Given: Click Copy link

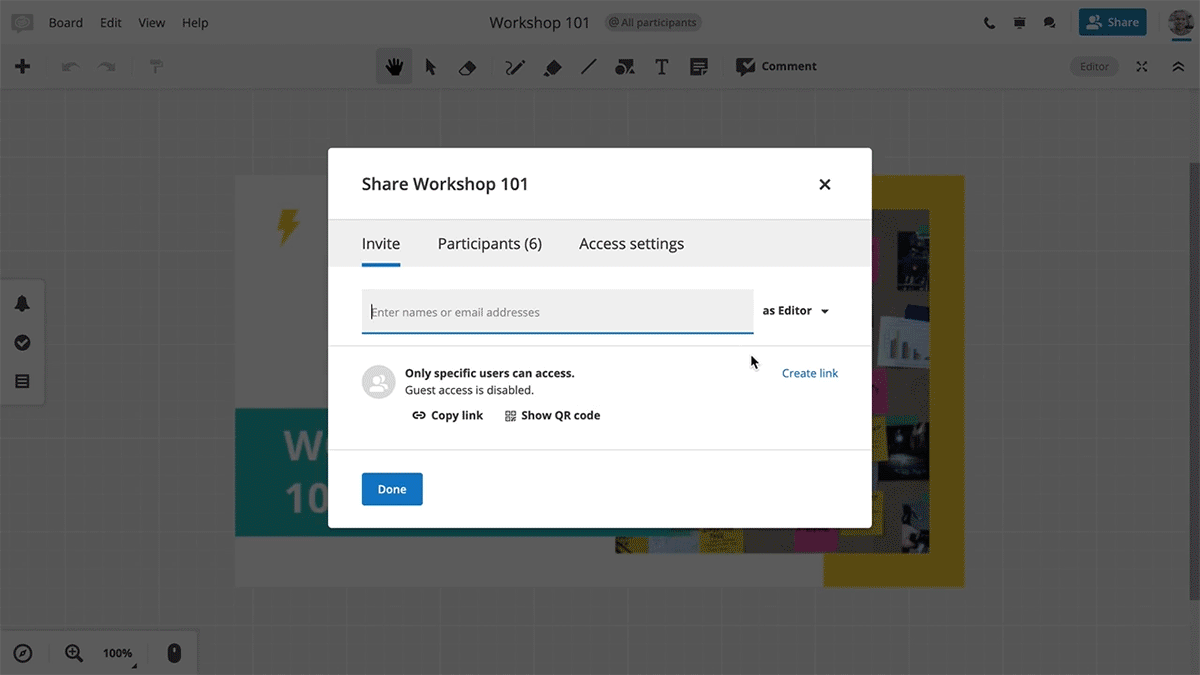Looking at the screenshot, I should (447, 415).
